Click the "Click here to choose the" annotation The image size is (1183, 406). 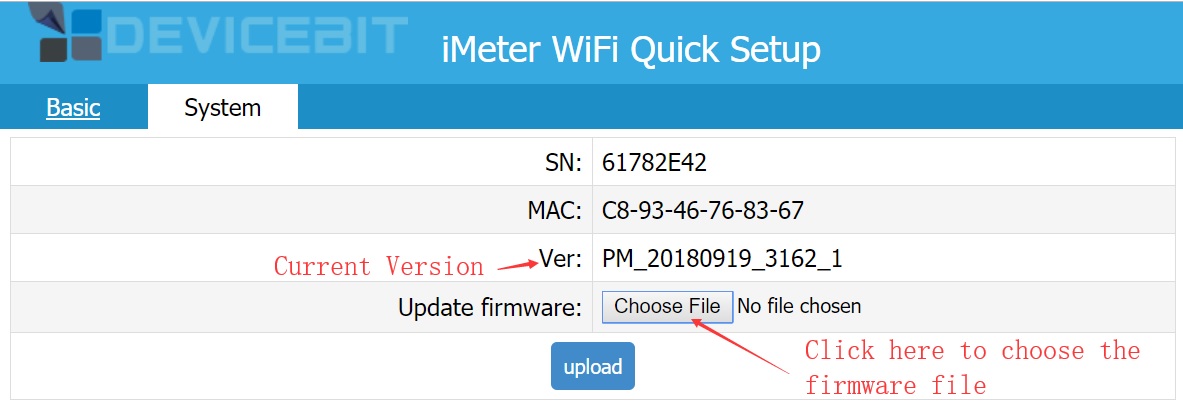(x=972, y=351)
